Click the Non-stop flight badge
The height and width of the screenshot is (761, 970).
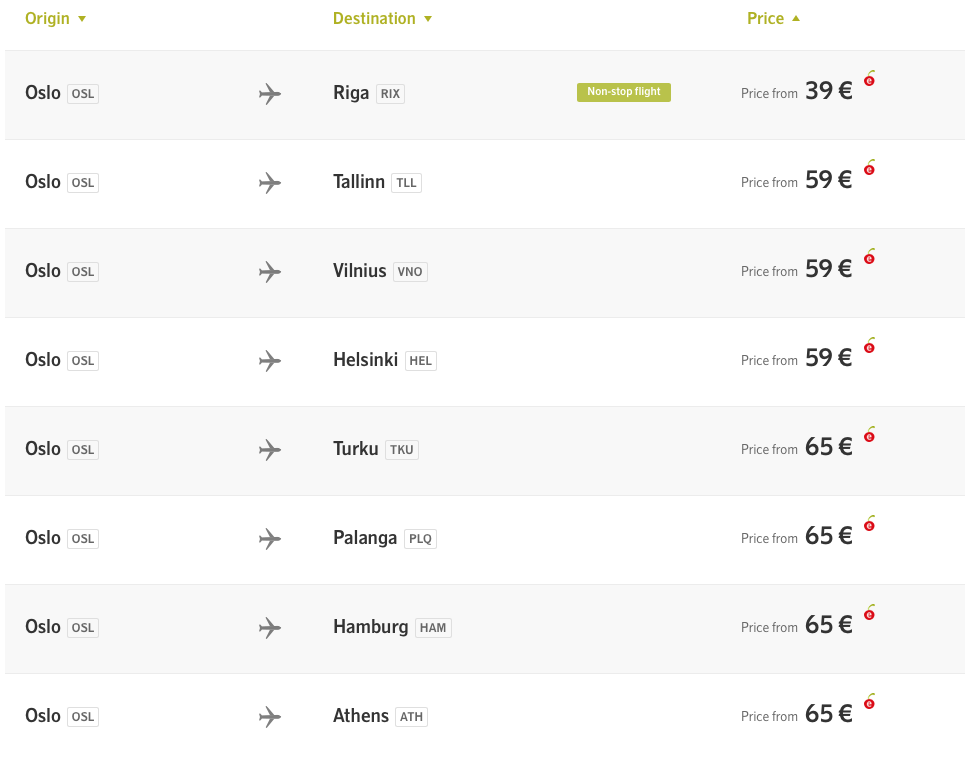click(624, 92)
